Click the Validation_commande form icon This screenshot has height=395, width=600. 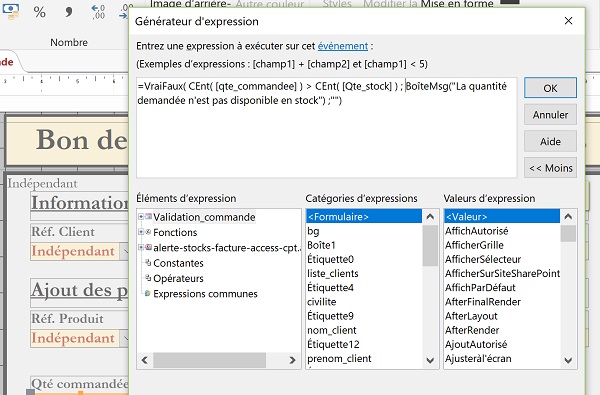pos(148,217)
